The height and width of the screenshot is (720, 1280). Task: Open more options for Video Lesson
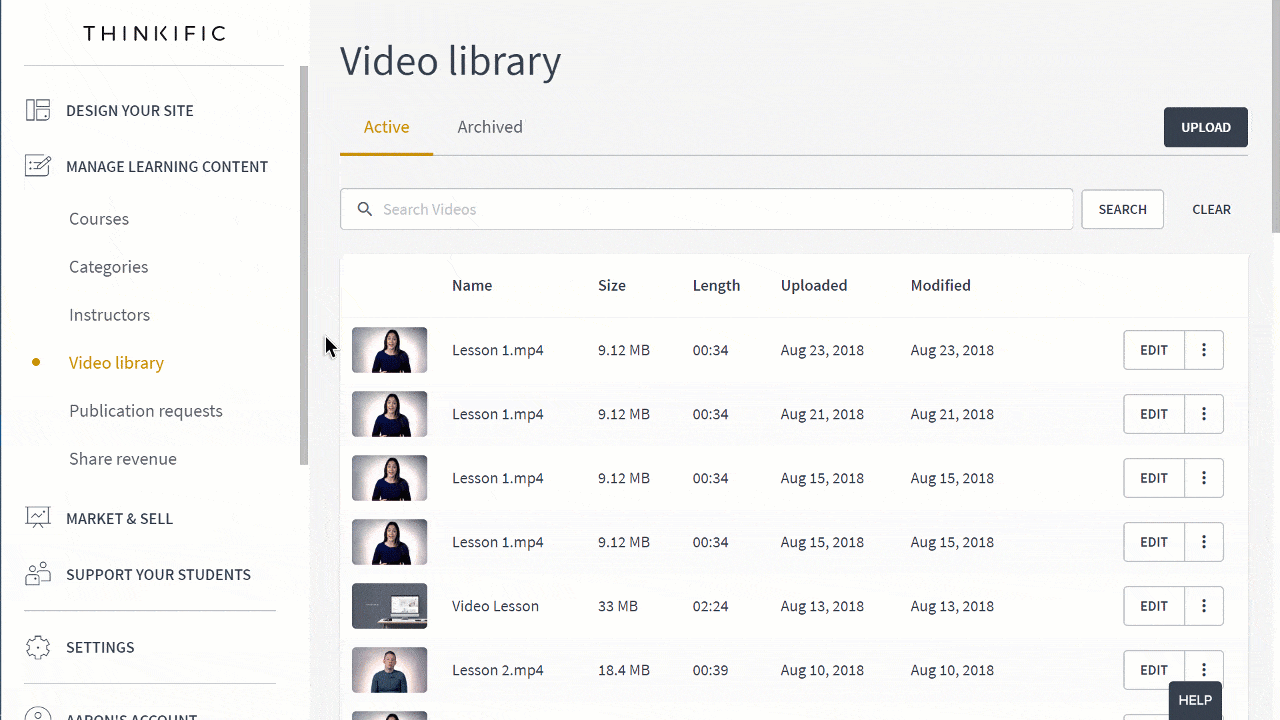click(1204, 606)
